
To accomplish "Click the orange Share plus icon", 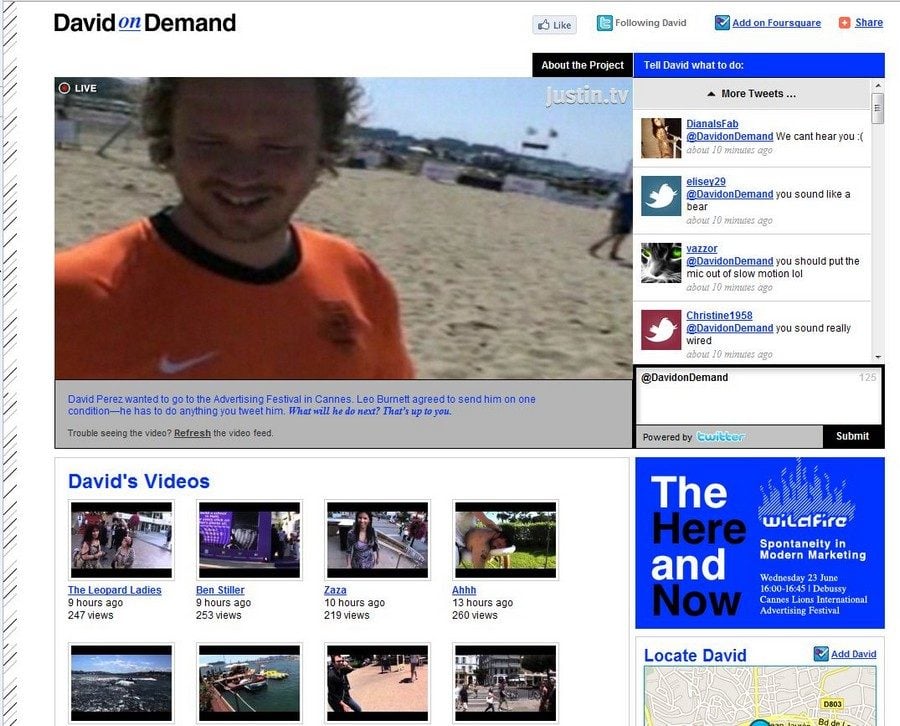I will [x=845, y=23].
